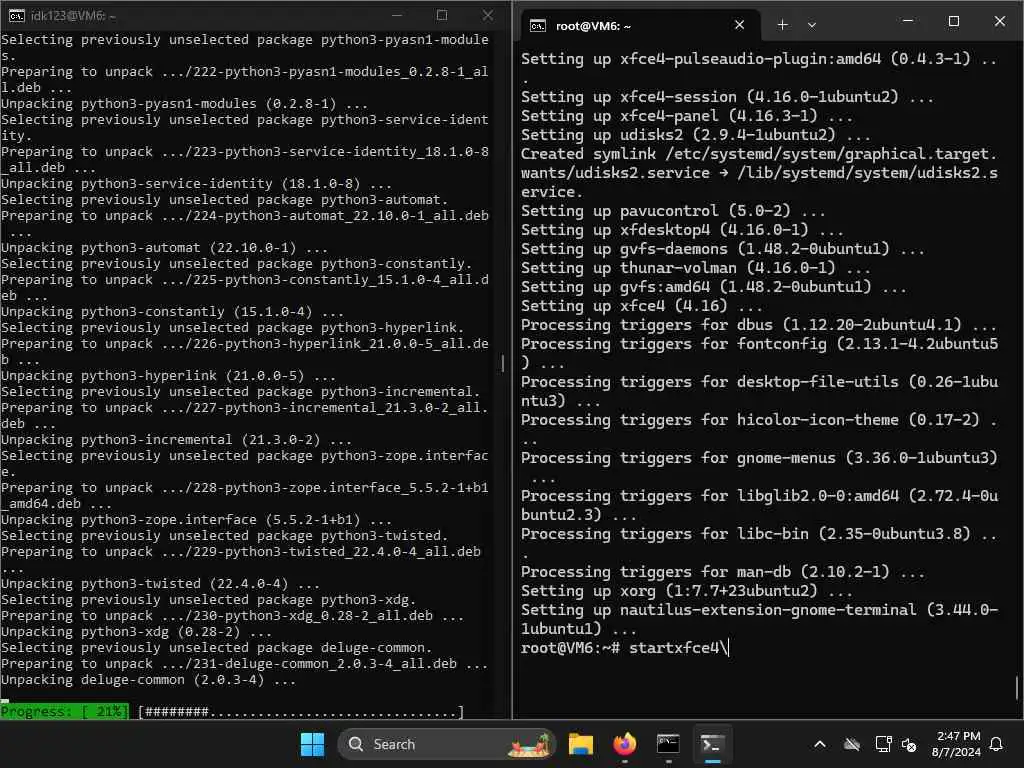The height and width of the screenshot is (768, 1024).
Task: Click the startxfce4 command line
Action: point(625,647)
